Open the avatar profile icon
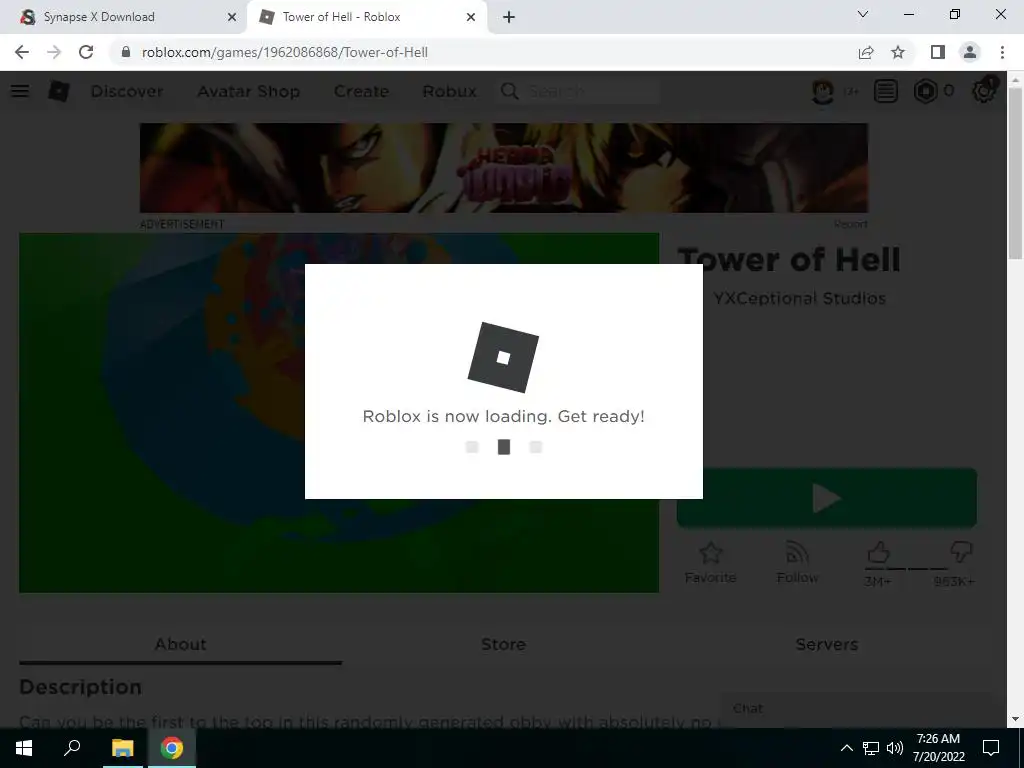The width and height of the screenshot is (1024, 768). pyautogui.click(x=822, y=91)
